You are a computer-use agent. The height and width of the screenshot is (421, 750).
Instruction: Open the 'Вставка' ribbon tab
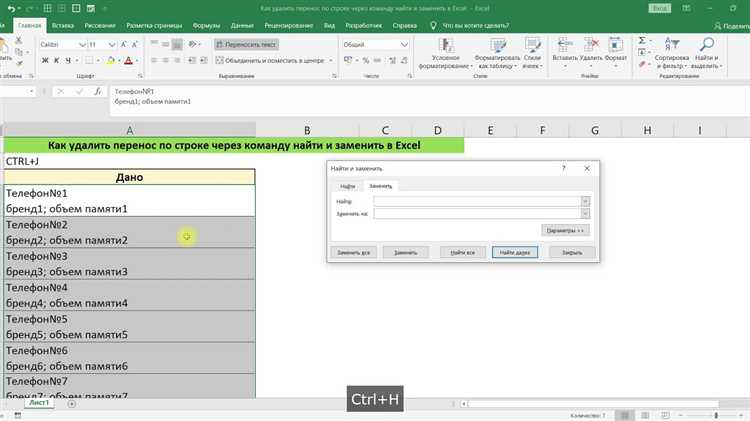pos(63,25)
